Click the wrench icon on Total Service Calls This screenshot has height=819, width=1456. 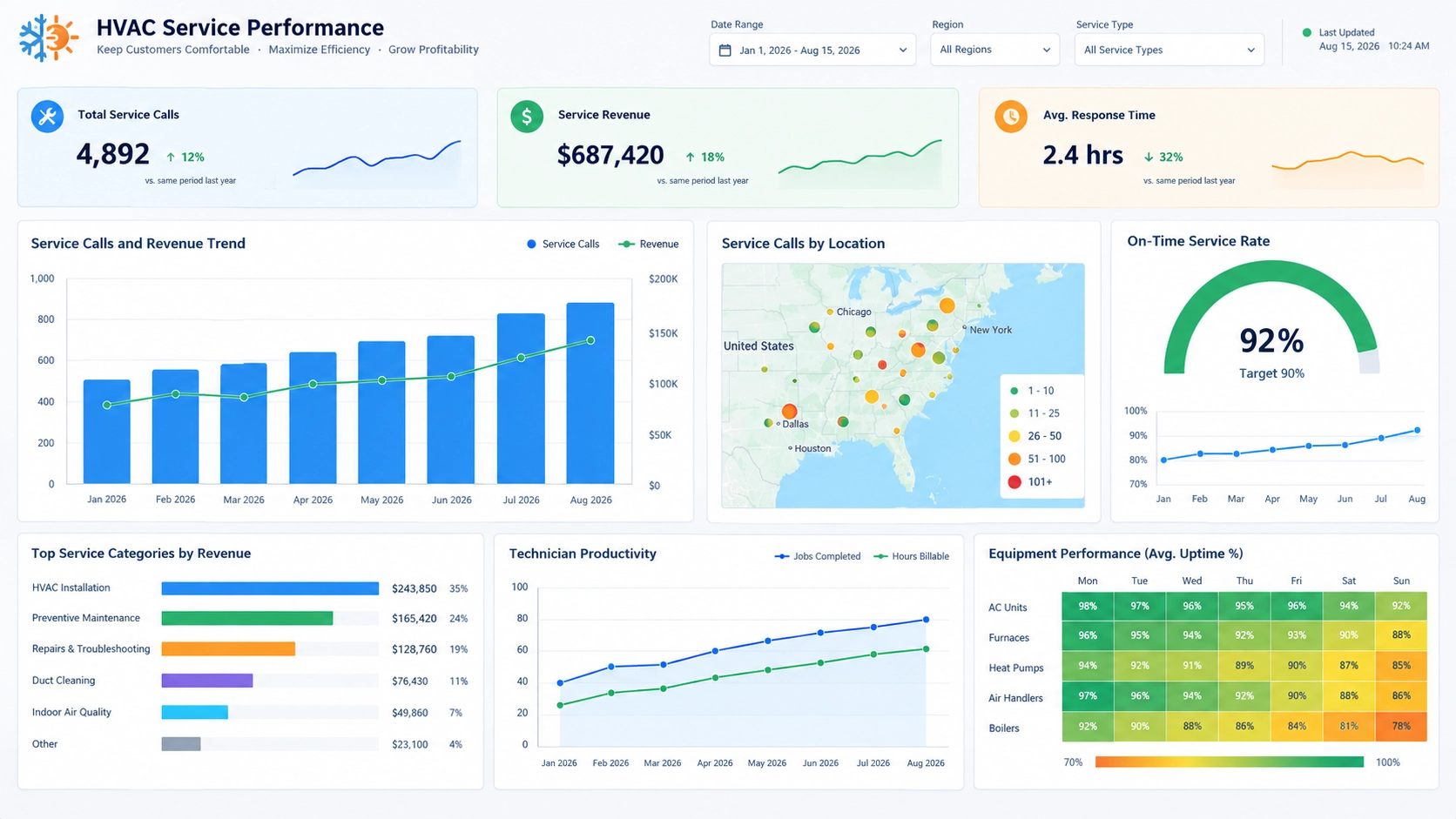point(47,116)
